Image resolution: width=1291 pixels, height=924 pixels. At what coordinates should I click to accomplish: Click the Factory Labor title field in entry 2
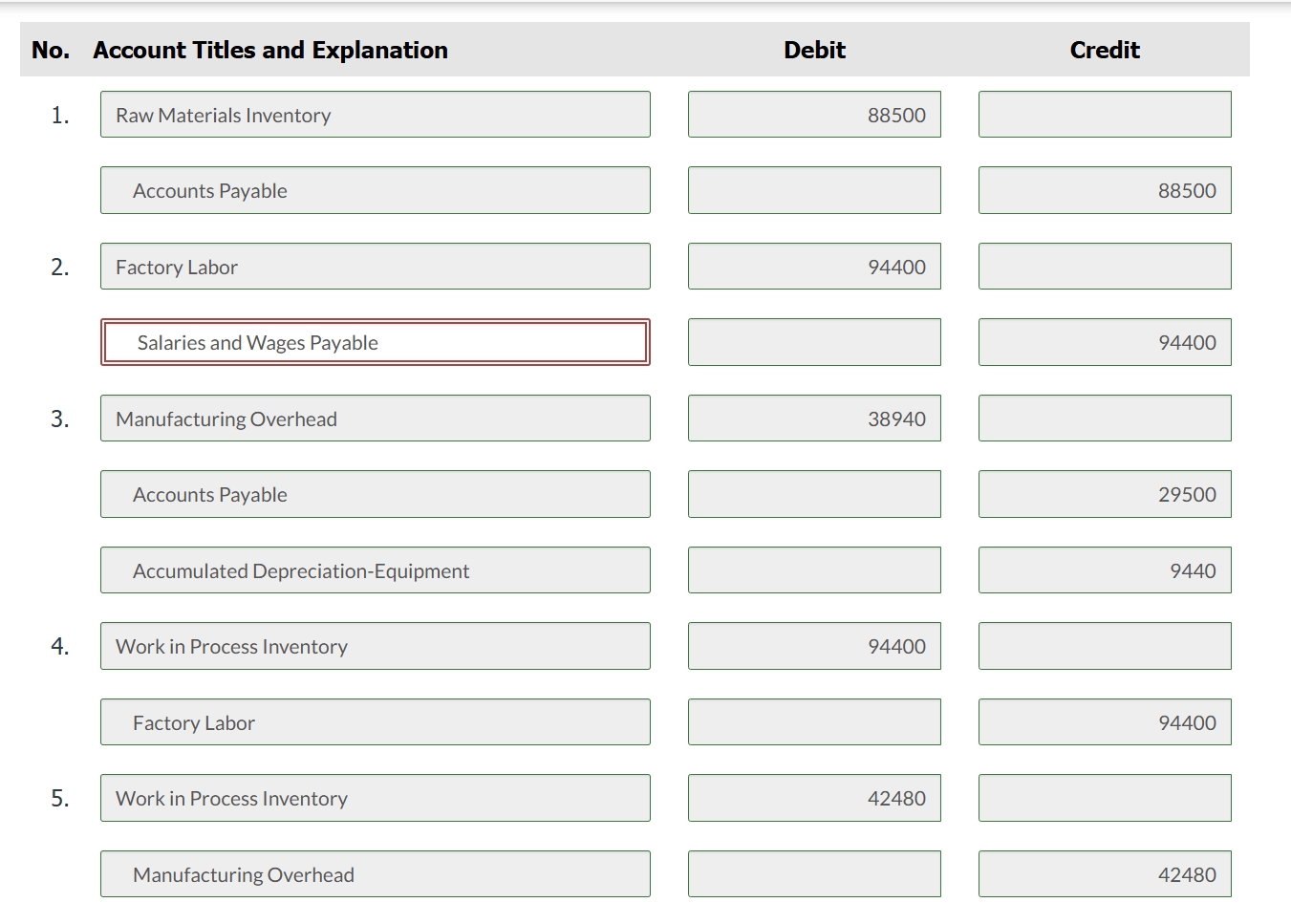coord(376,267)
